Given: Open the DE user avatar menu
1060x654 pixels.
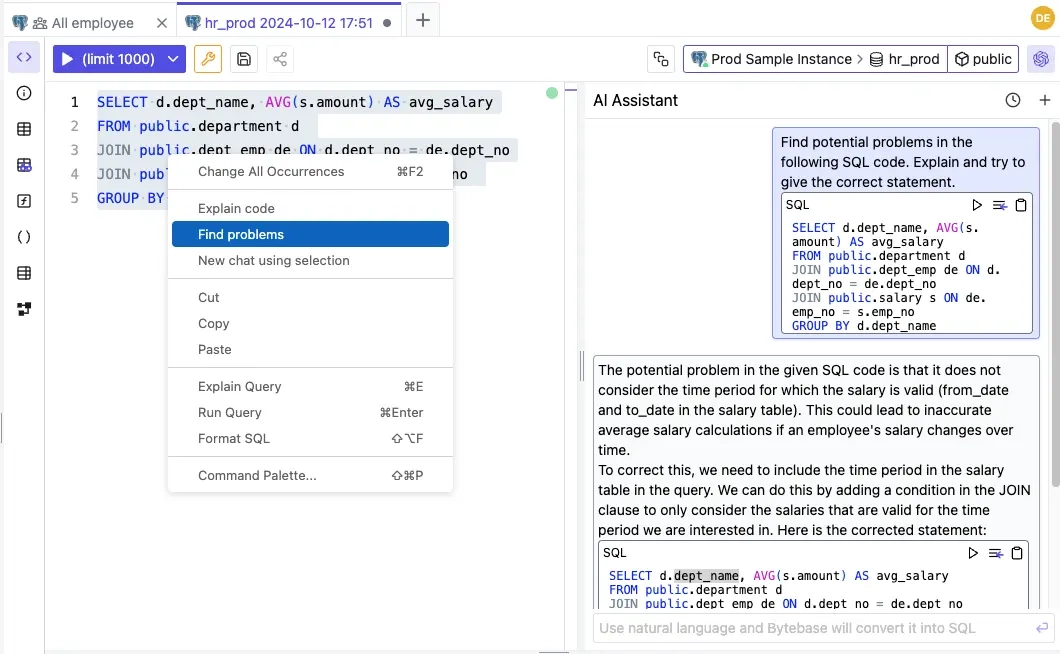Looking at the screenshot, I should pos(1042,18).
